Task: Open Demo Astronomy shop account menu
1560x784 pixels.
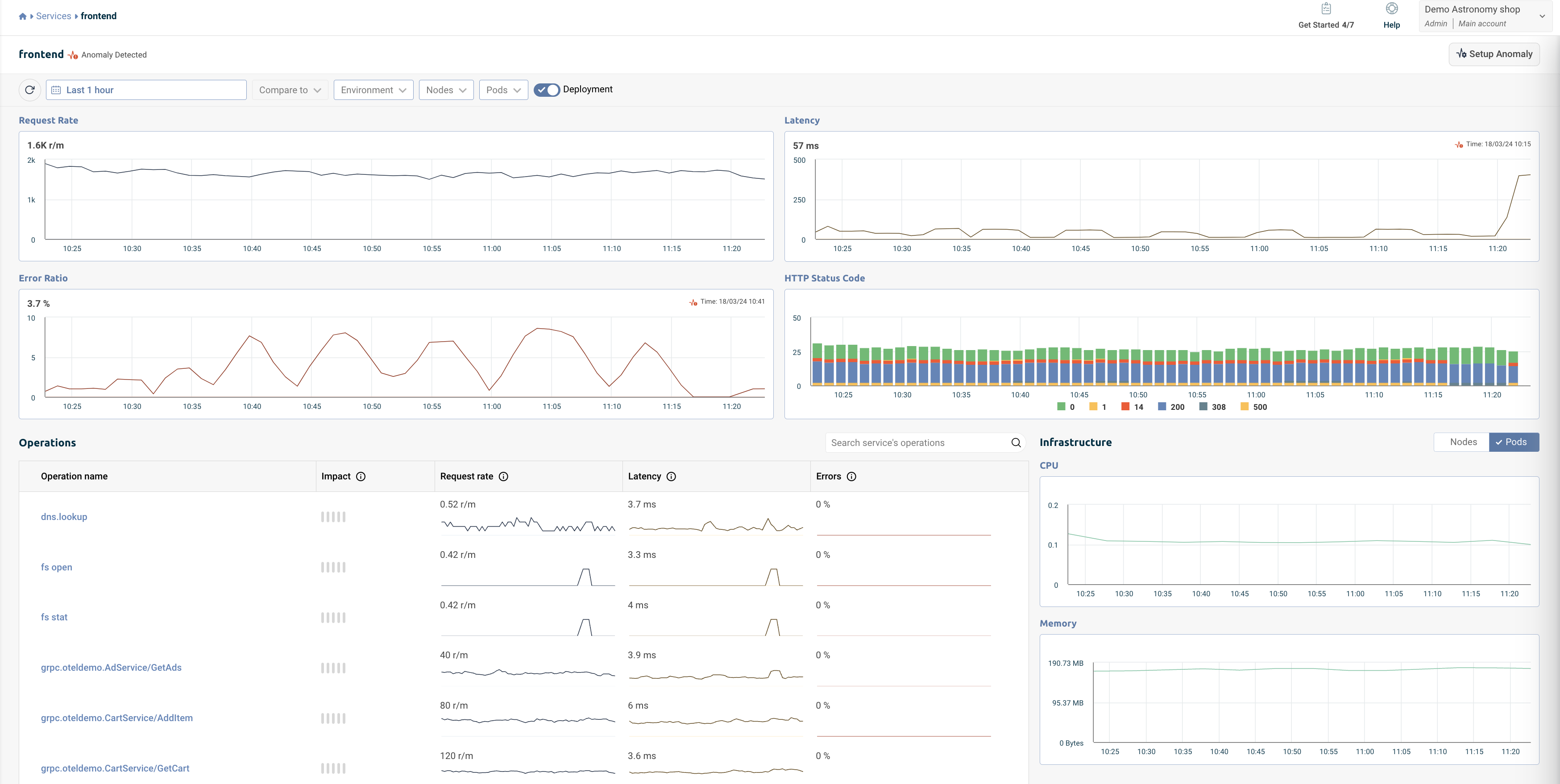Action: [x=1485, y=17]
